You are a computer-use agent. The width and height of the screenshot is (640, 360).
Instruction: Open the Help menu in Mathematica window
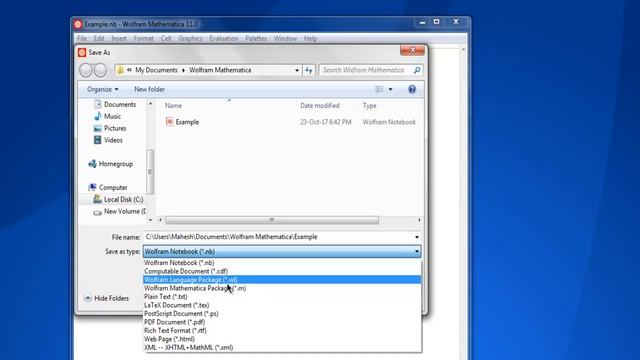[x=310, y=38]
